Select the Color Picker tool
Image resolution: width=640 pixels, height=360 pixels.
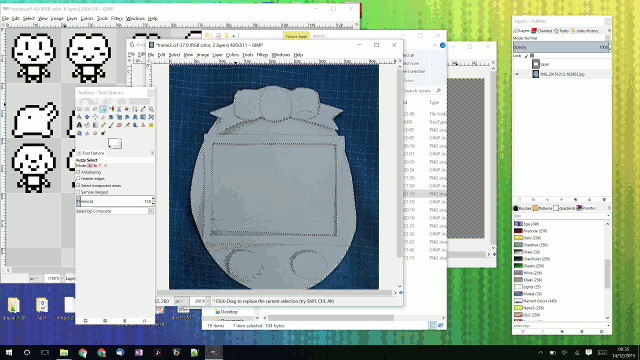point(143,109)
